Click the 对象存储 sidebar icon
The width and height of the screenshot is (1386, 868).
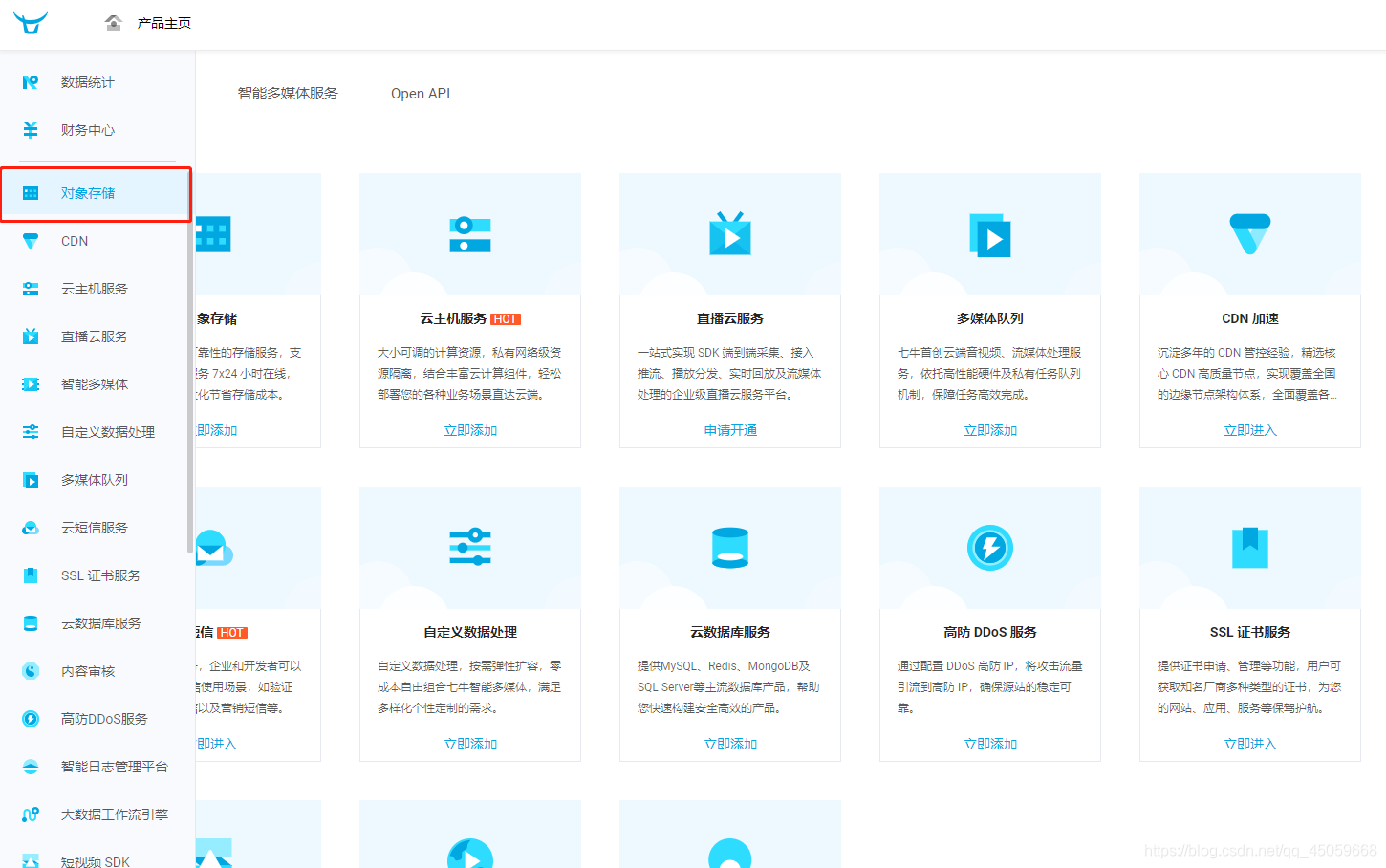pos(31,193)
